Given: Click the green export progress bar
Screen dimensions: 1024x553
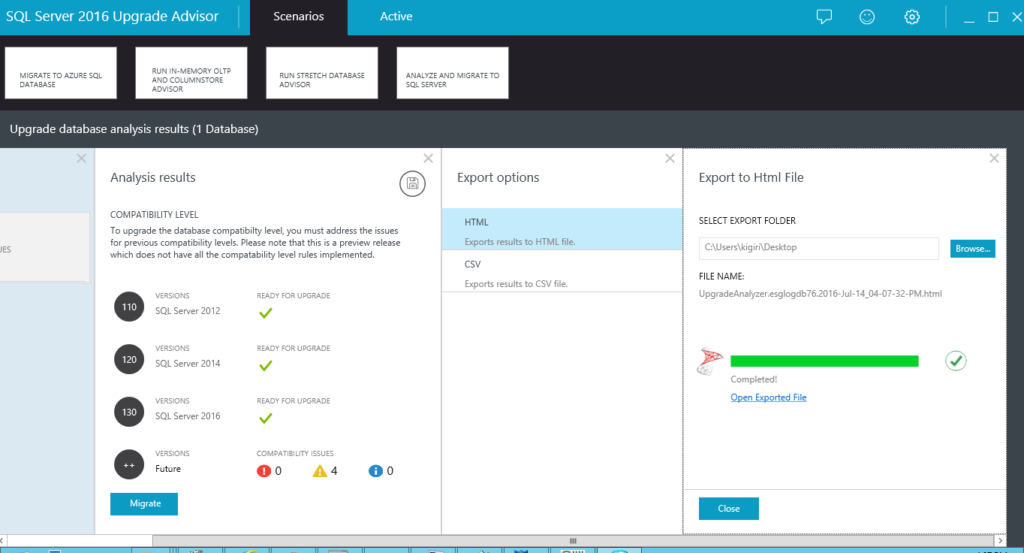Looking at the screenshot, I should tap(824, 361).
